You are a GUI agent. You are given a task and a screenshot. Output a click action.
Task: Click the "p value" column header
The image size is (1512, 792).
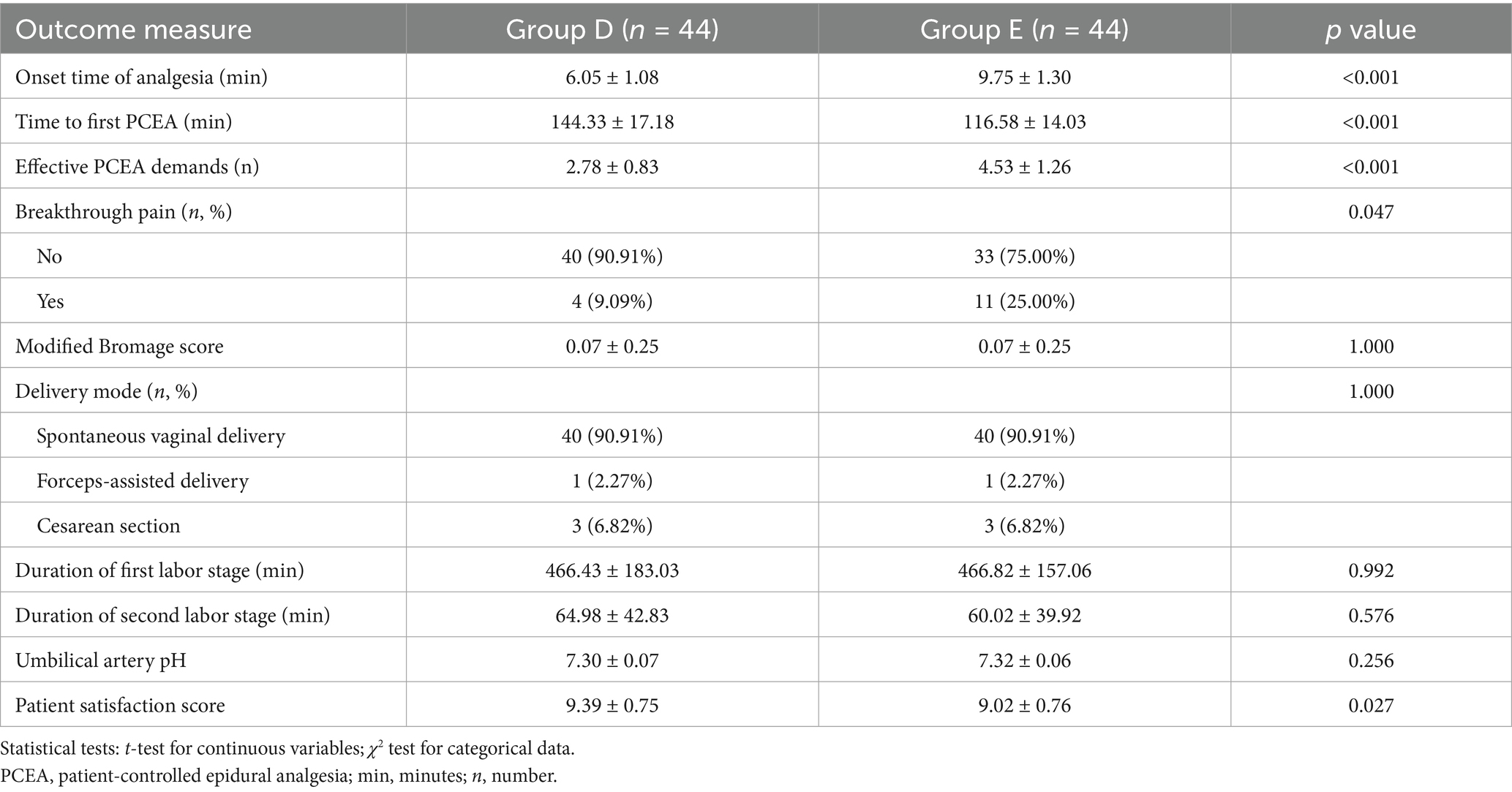coord(1370,29)
